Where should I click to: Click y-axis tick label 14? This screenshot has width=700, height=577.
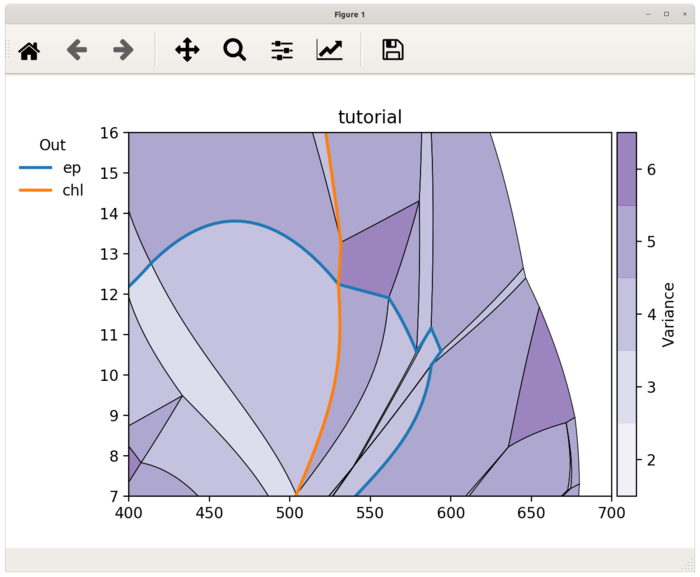tap(109, 213)
